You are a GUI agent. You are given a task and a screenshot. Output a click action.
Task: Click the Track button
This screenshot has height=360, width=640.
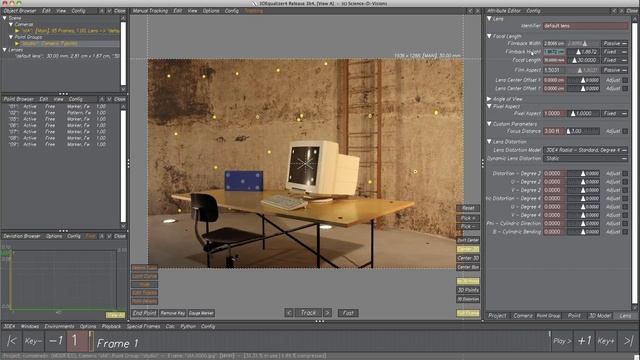[x=308, y=313]
